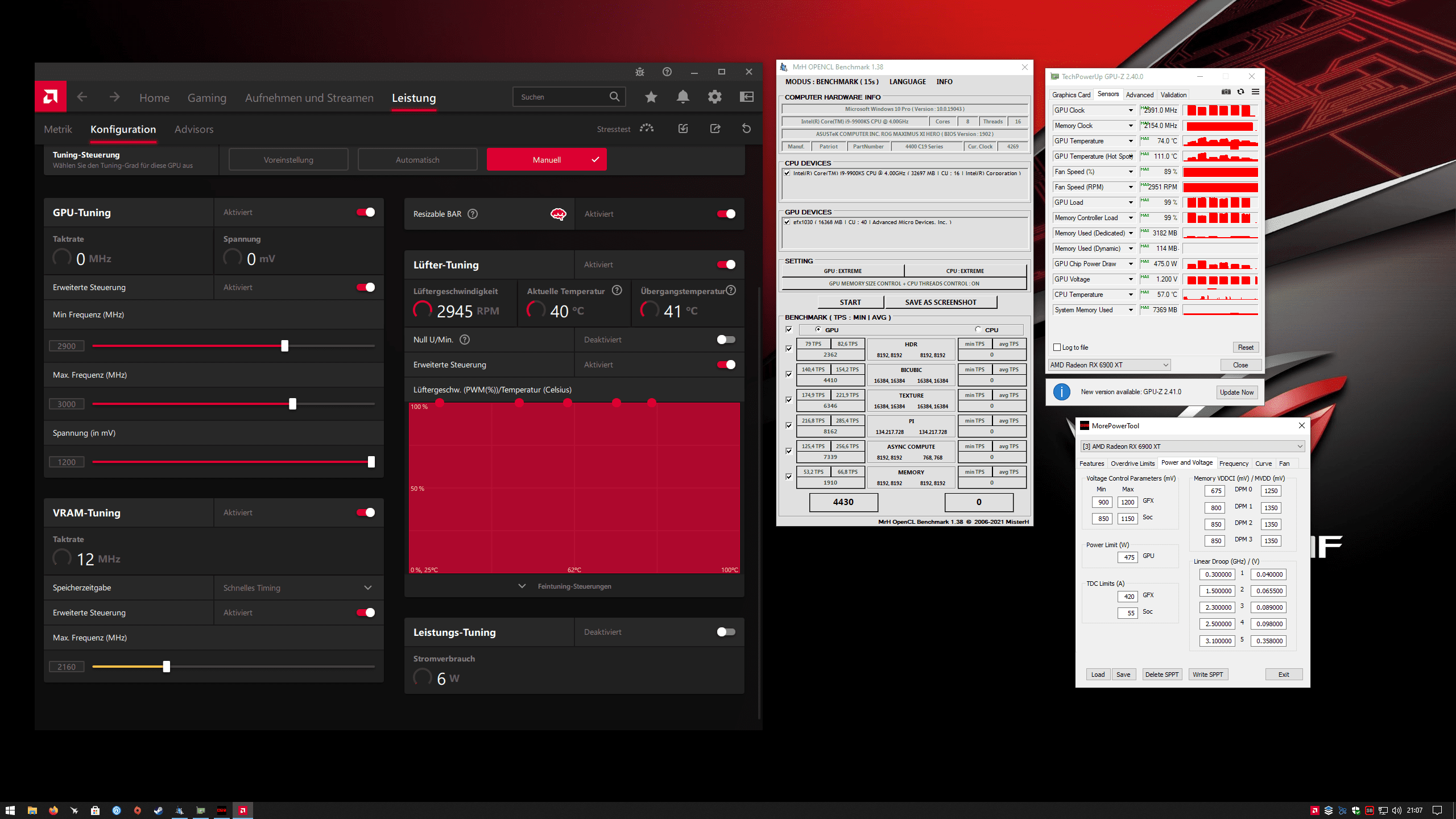Select Automatisch tuning preset
1456x819 pixels.
coord(417,159)
